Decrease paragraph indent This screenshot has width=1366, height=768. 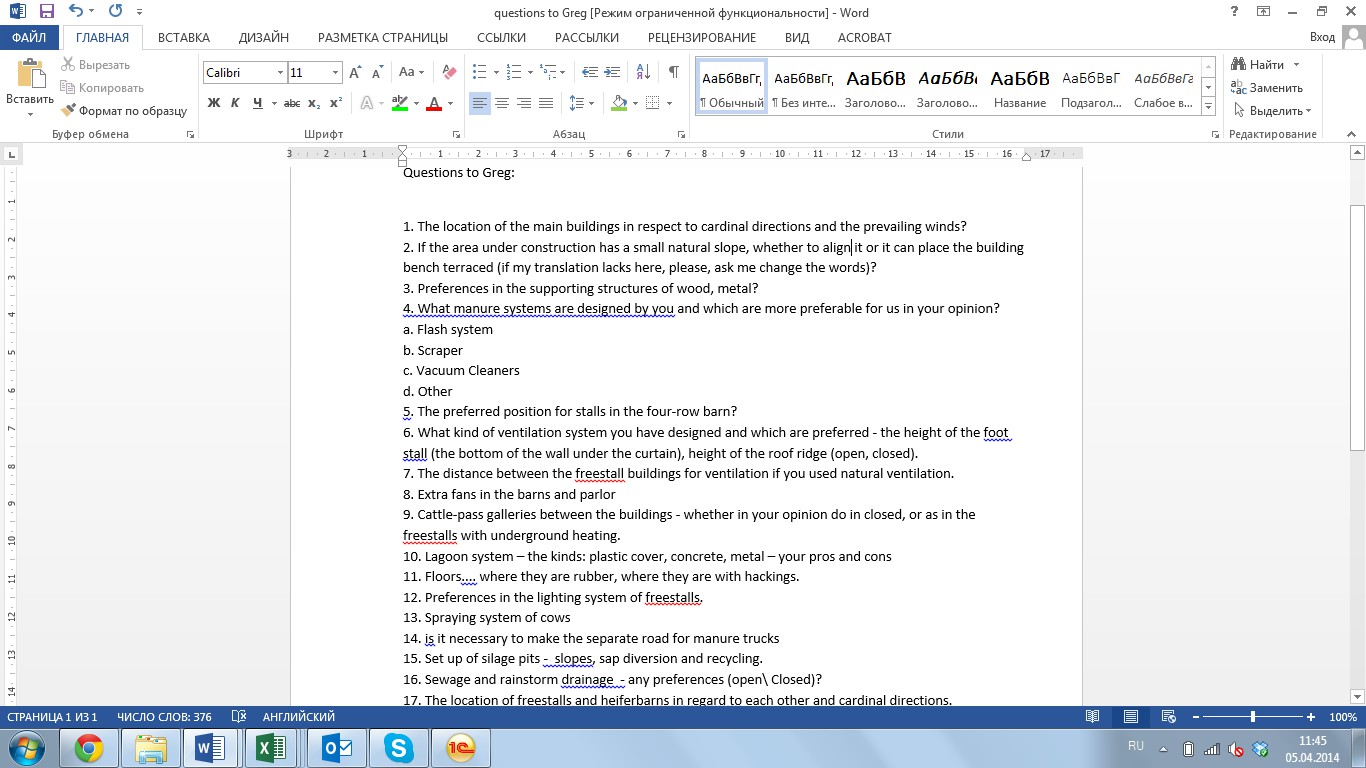589,72
